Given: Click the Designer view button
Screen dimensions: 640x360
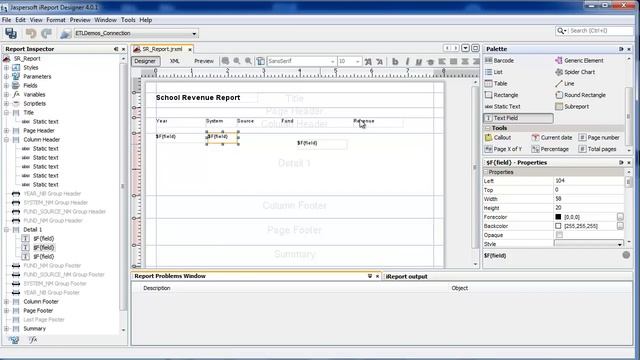Looking at the screenshot, I should click(x=145, y=61).
